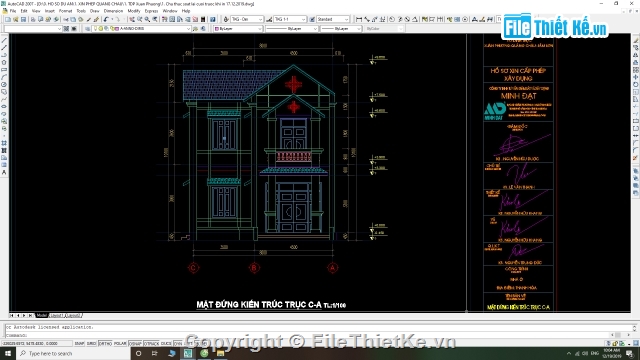Select the Line tool in Draw toolbar
This screenshot has width=640, height=360.
pos(4,40)
